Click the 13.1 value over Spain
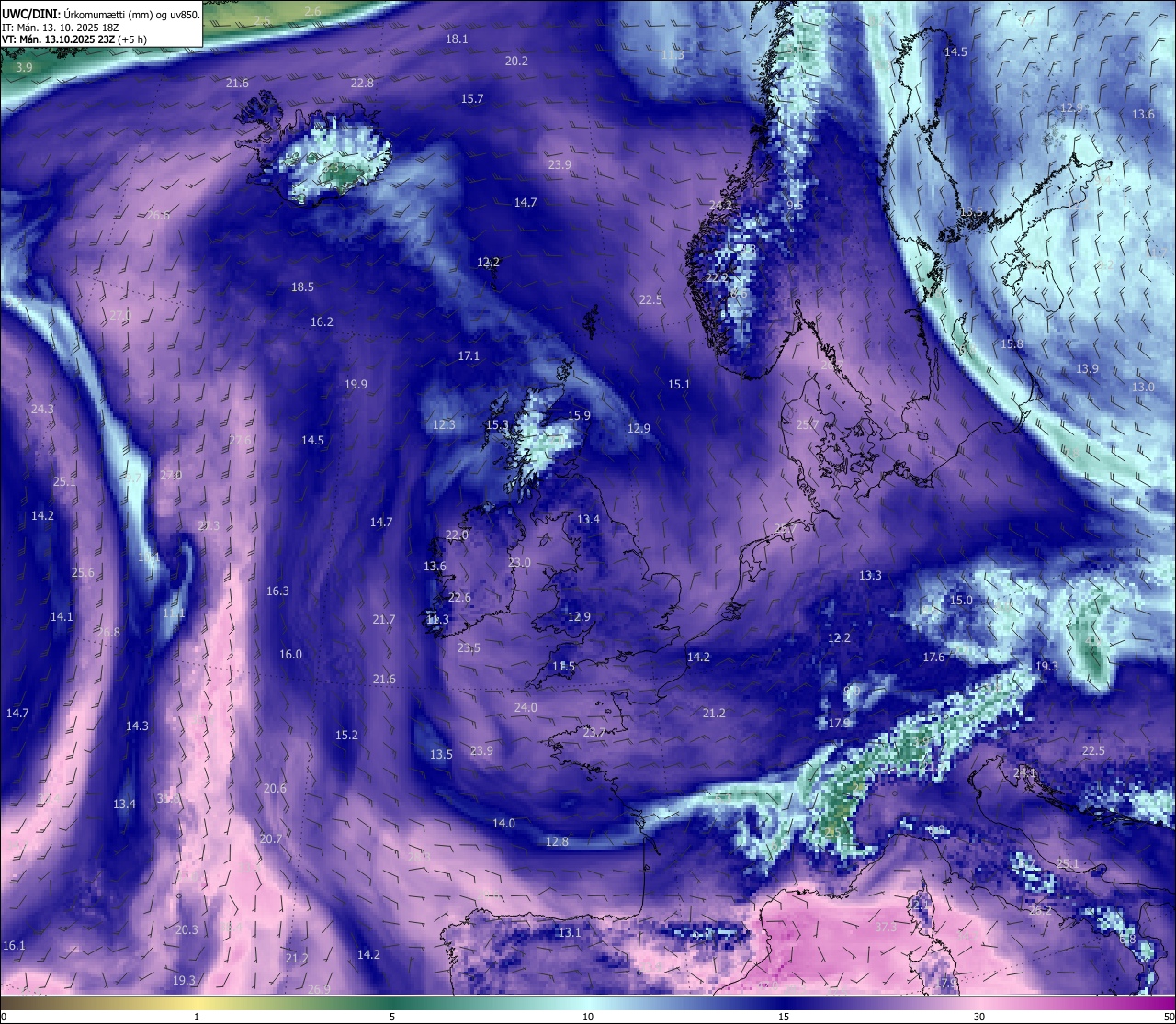 (570, 933)
